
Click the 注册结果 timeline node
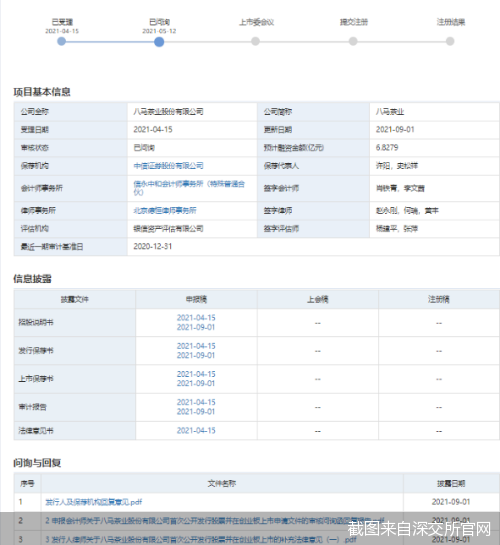[450, 41]
